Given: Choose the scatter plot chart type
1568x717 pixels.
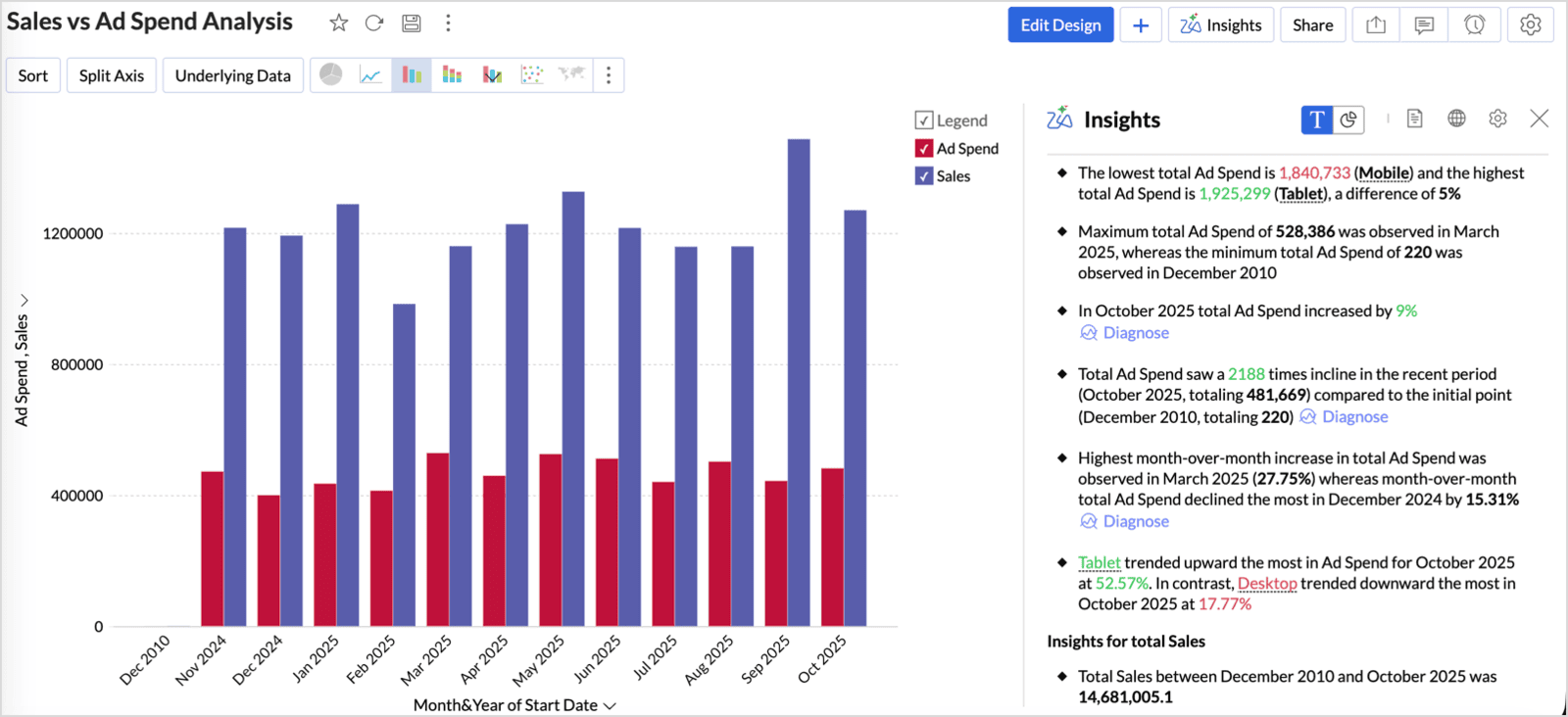Looking at the screenshot, I should [532, 75].
